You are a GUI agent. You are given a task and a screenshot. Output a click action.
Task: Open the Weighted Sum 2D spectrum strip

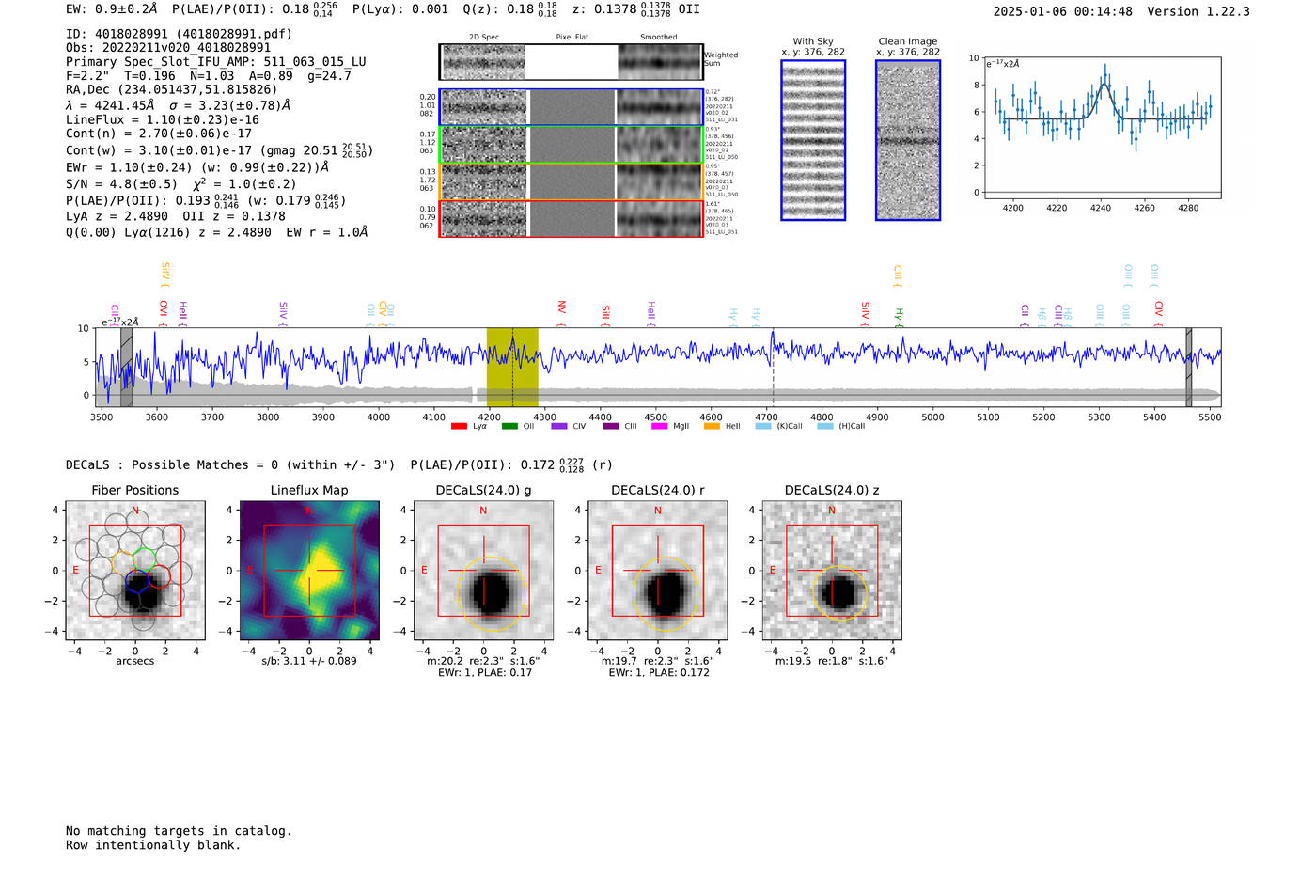(571, 62)
